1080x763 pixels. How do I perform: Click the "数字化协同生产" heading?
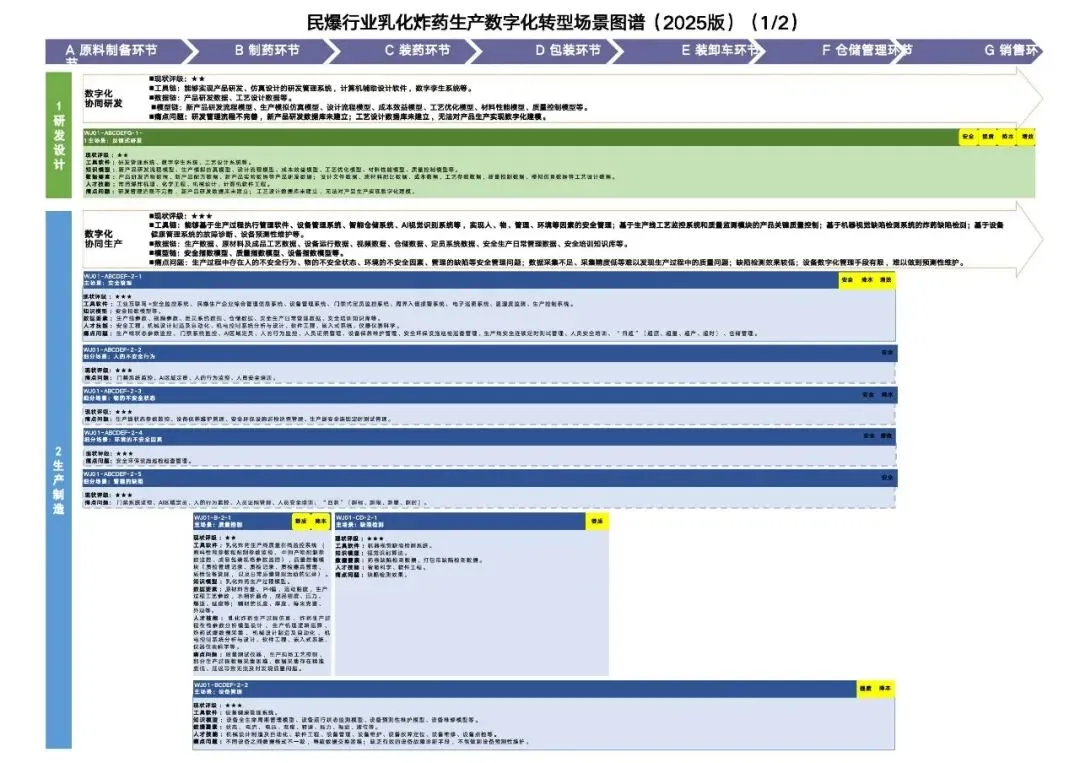click(x=103, y=239)
